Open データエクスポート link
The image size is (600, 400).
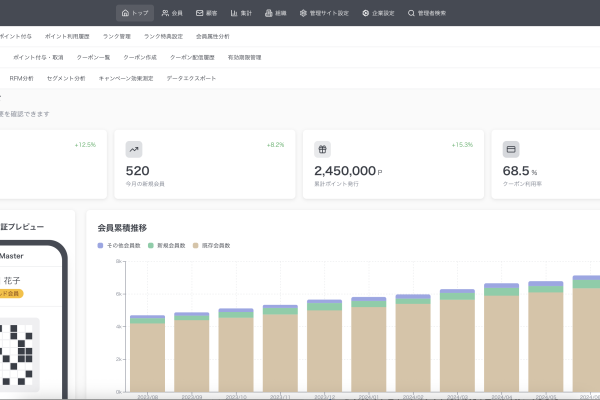[x=190, y=77]
